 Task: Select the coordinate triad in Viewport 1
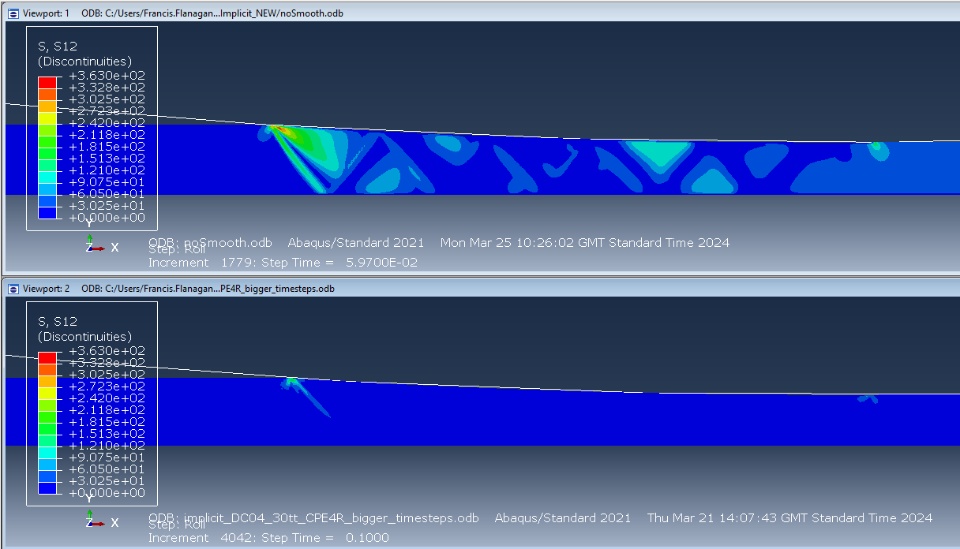coord(101,245)
